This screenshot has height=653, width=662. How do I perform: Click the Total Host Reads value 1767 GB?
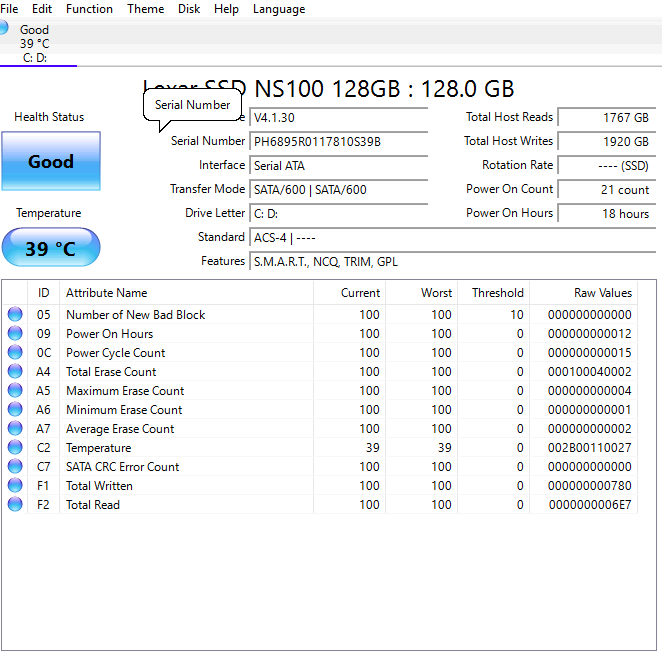pos(607,117)
